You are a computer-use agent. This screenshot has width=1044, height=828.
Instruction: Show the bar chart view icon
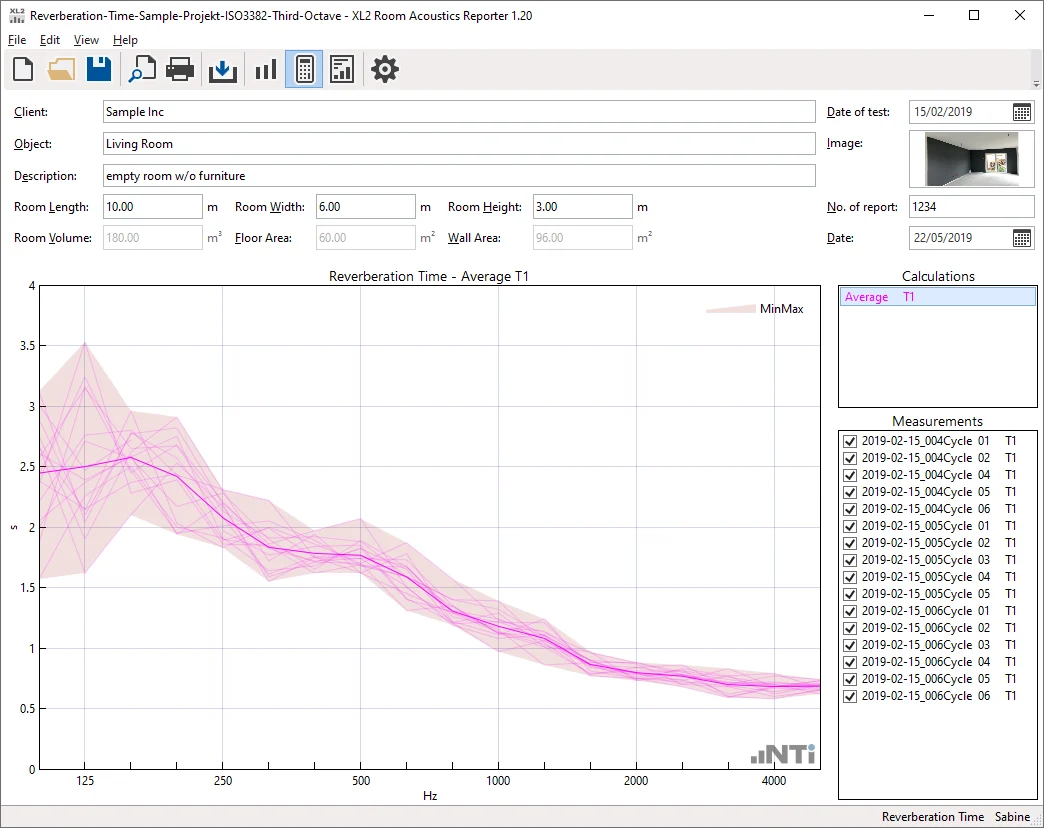[265, 69]
